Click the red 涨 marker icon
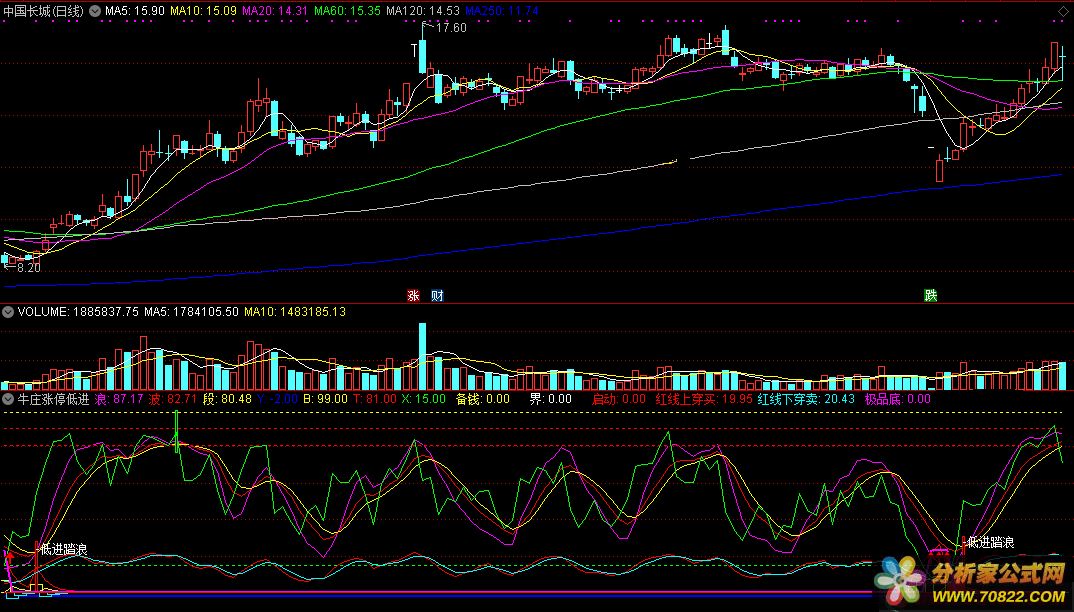The image size is (1074, 612). coord(413,295)
